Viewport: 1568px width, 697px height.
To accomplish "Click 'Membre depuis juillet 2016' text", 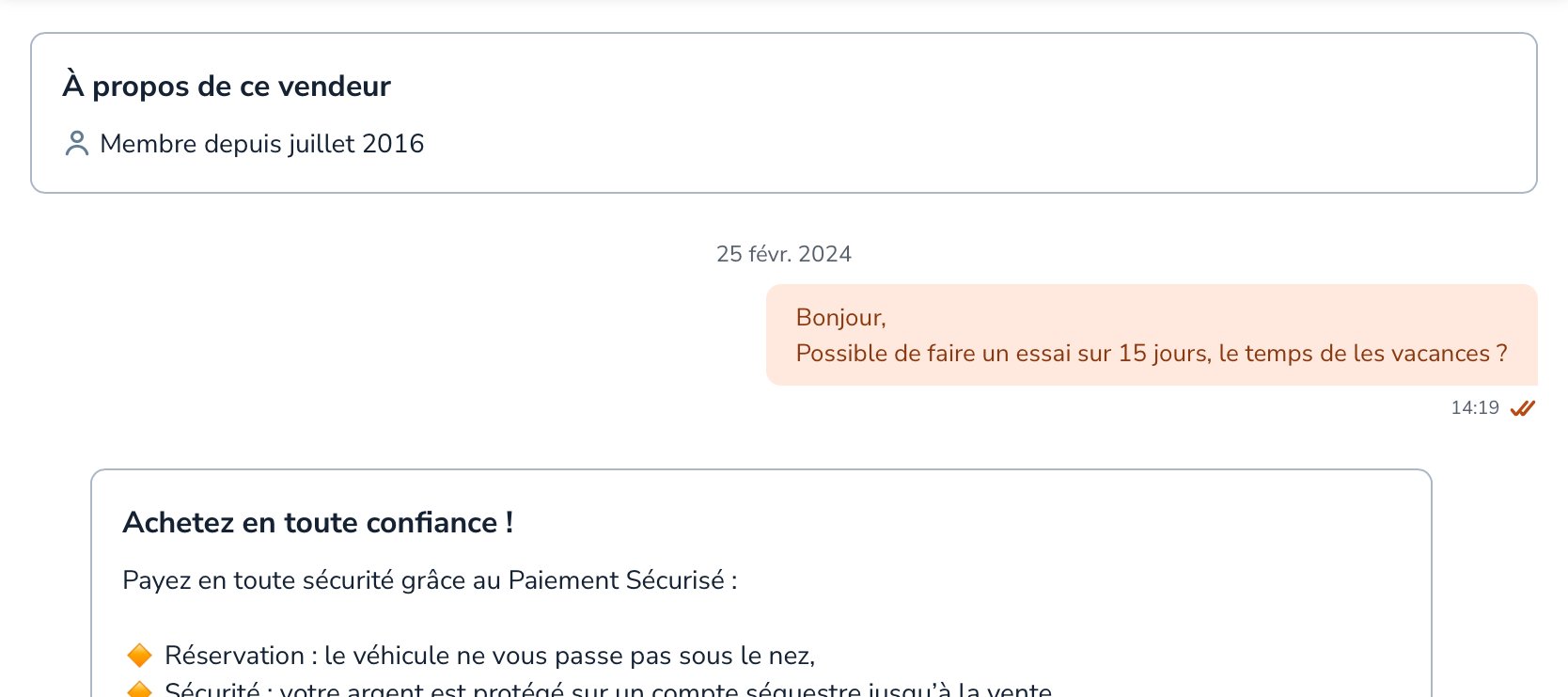I will [262, 144].
